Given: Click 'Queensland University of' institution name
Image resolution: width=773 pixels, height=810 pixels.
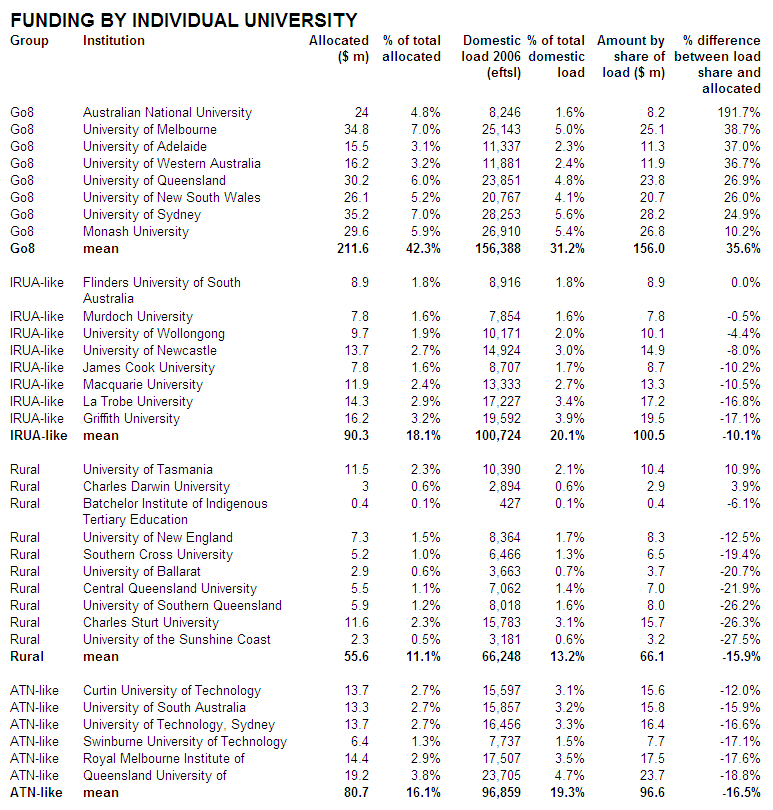Looking at the screenshot, I should pyautogui.click(x=155, y=776).
